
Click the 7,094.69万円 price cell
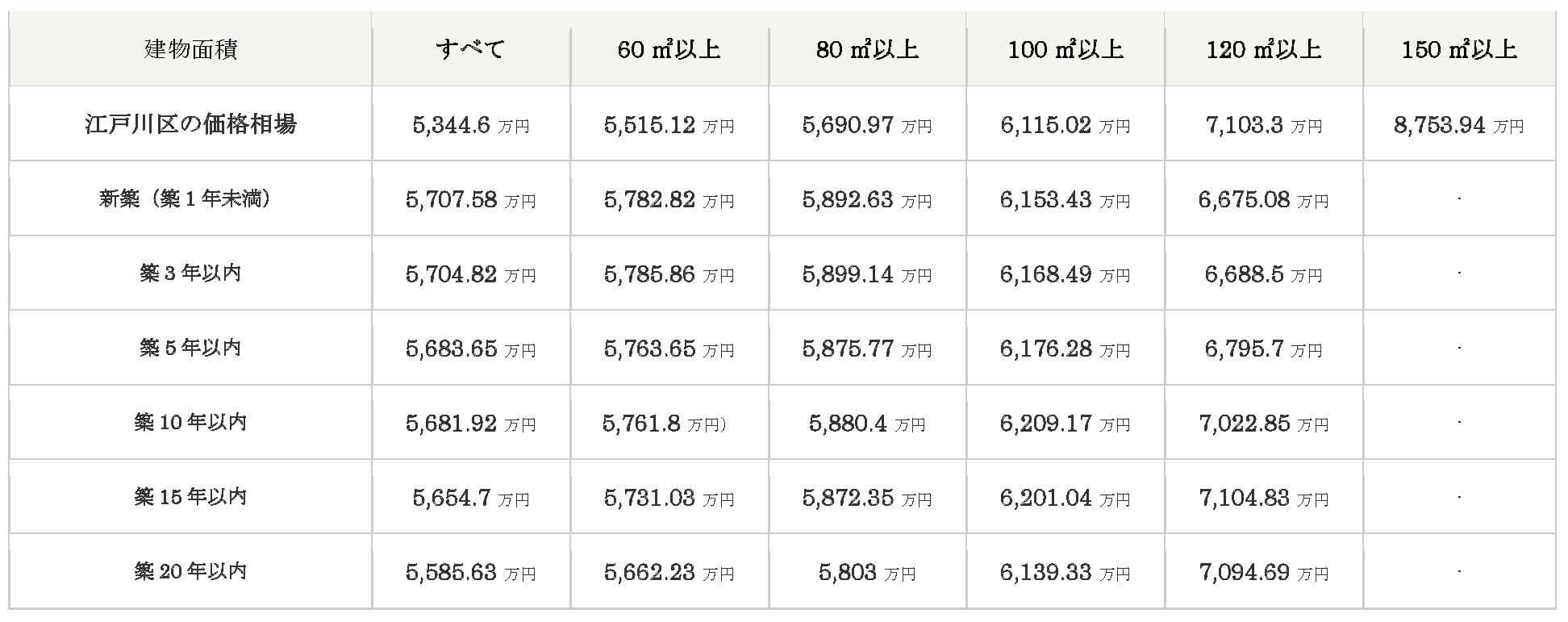click(1264, 572)
